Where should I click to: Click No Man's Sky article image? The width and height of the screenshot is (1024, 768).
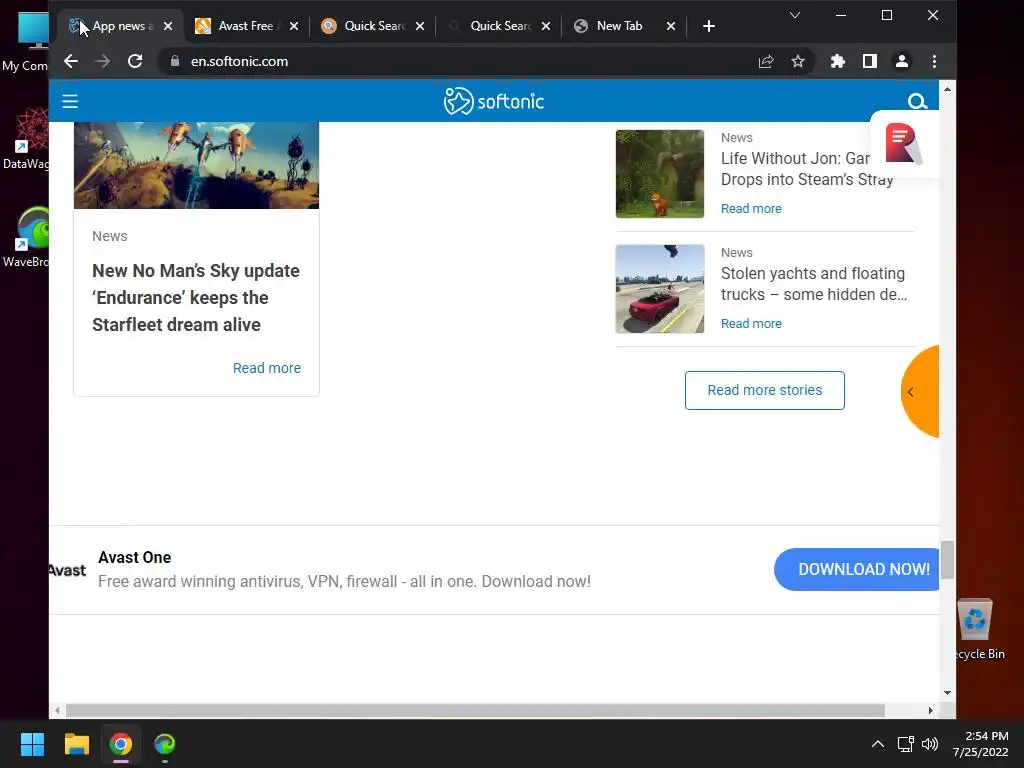[x=197, y=165]
